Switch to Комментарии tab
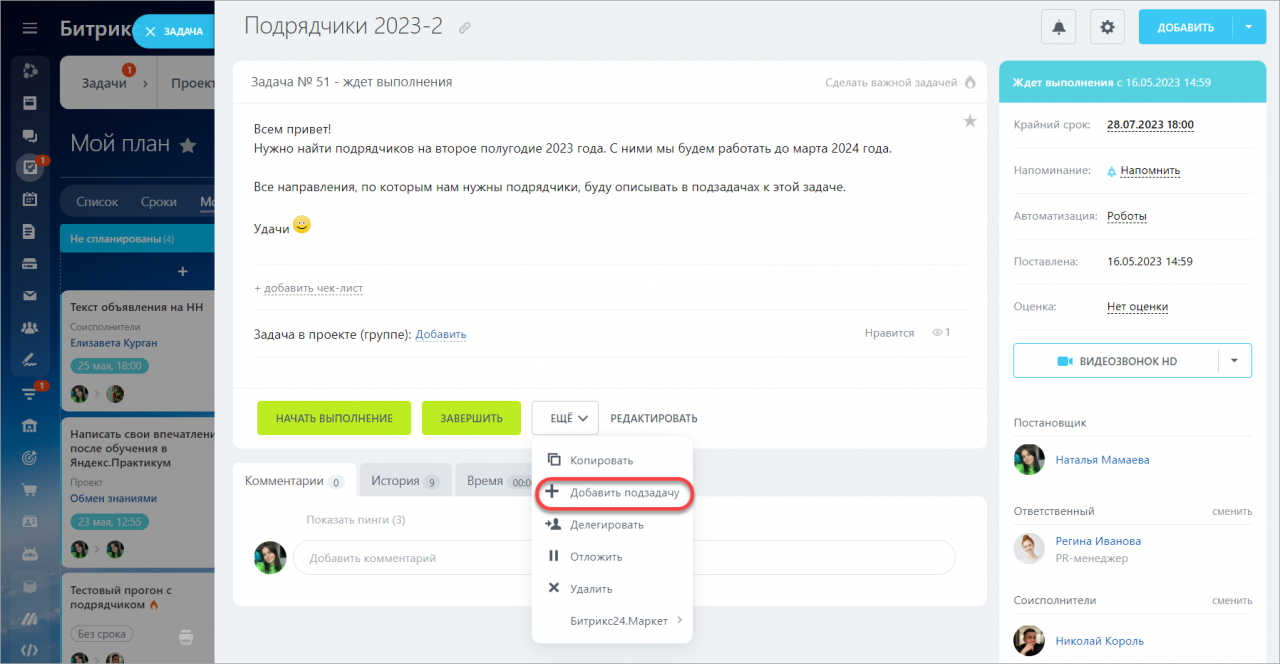 [x=294, y=481]
